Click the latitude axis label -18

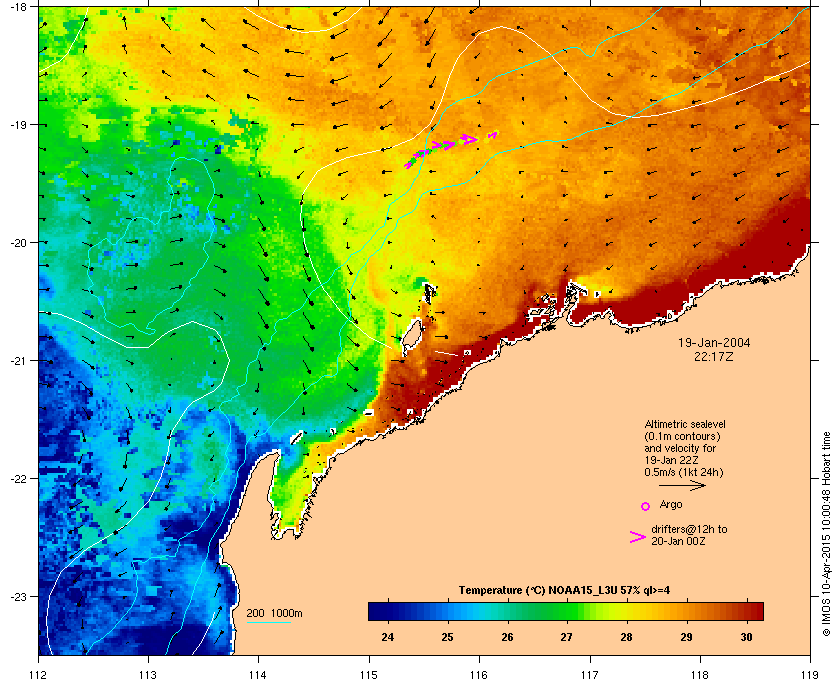[x=18, y=6]
